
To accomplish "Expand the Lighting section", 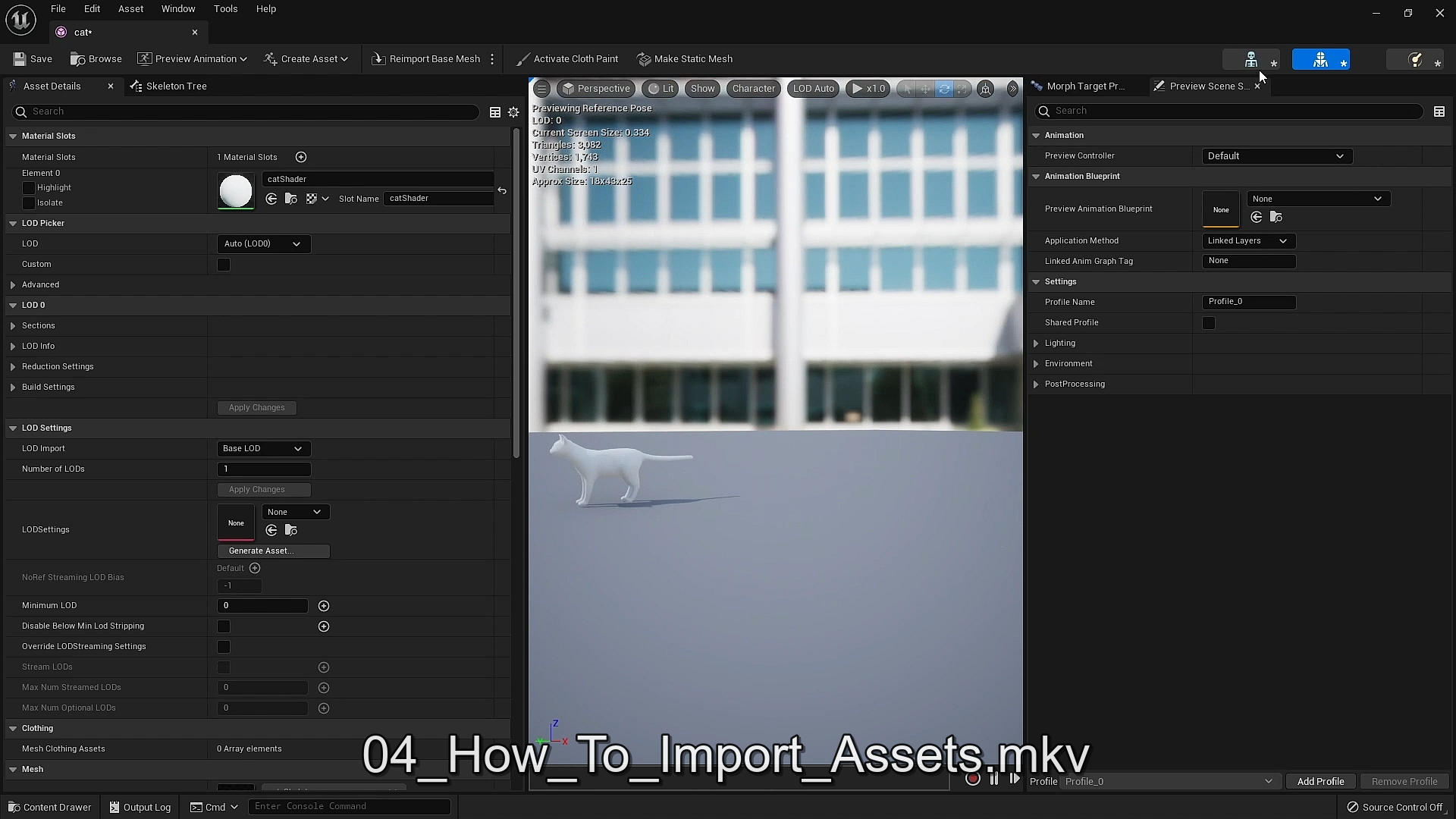I will 1036,344.
